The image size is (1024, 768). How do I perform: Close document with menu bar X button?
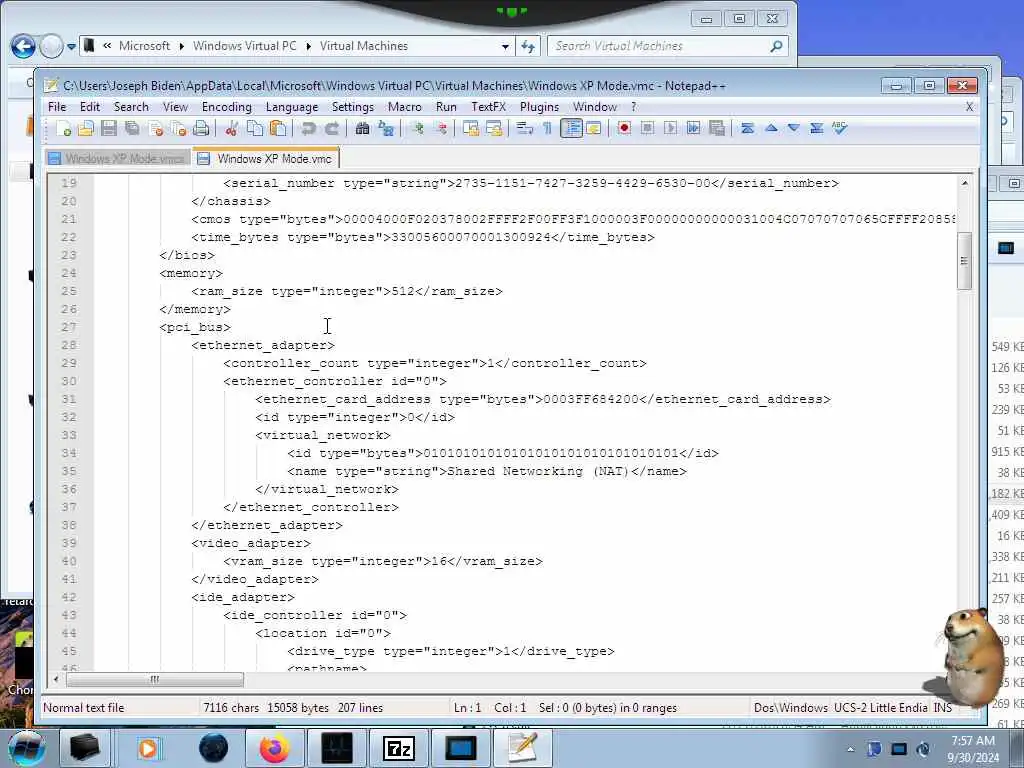click(x=969, y=106)
